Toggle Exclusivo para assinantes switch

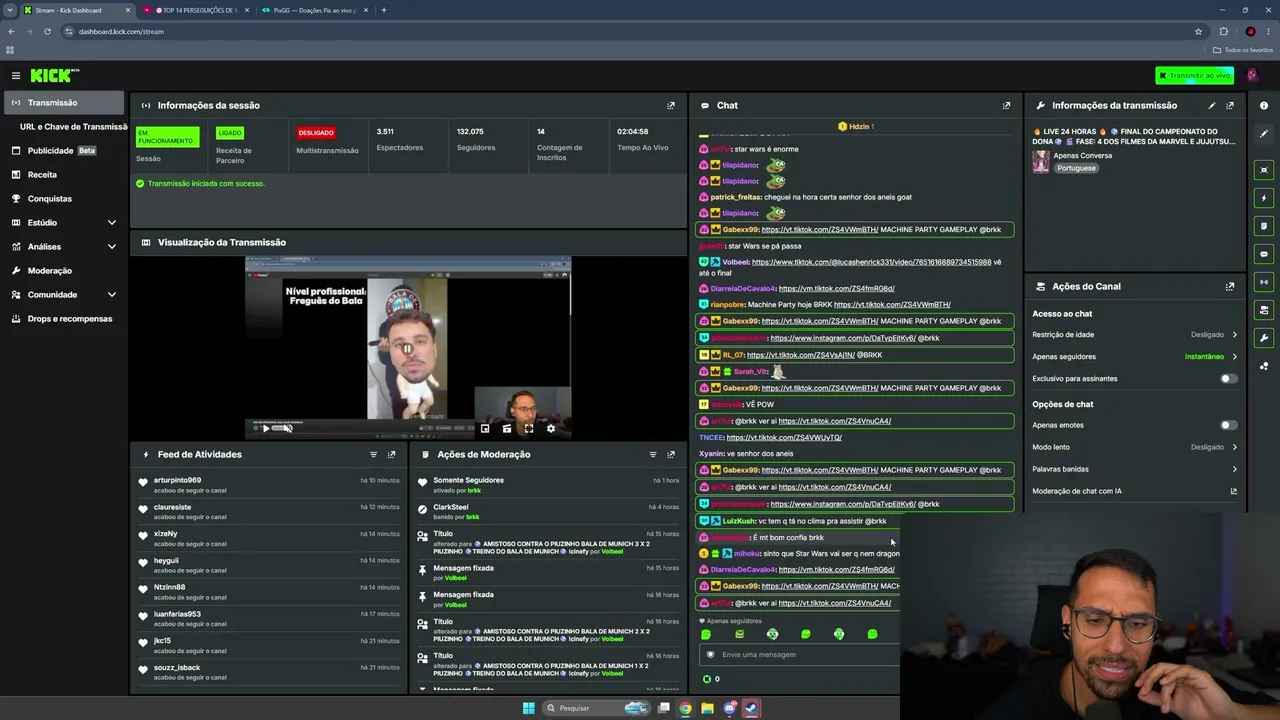tap(1228, 379)
